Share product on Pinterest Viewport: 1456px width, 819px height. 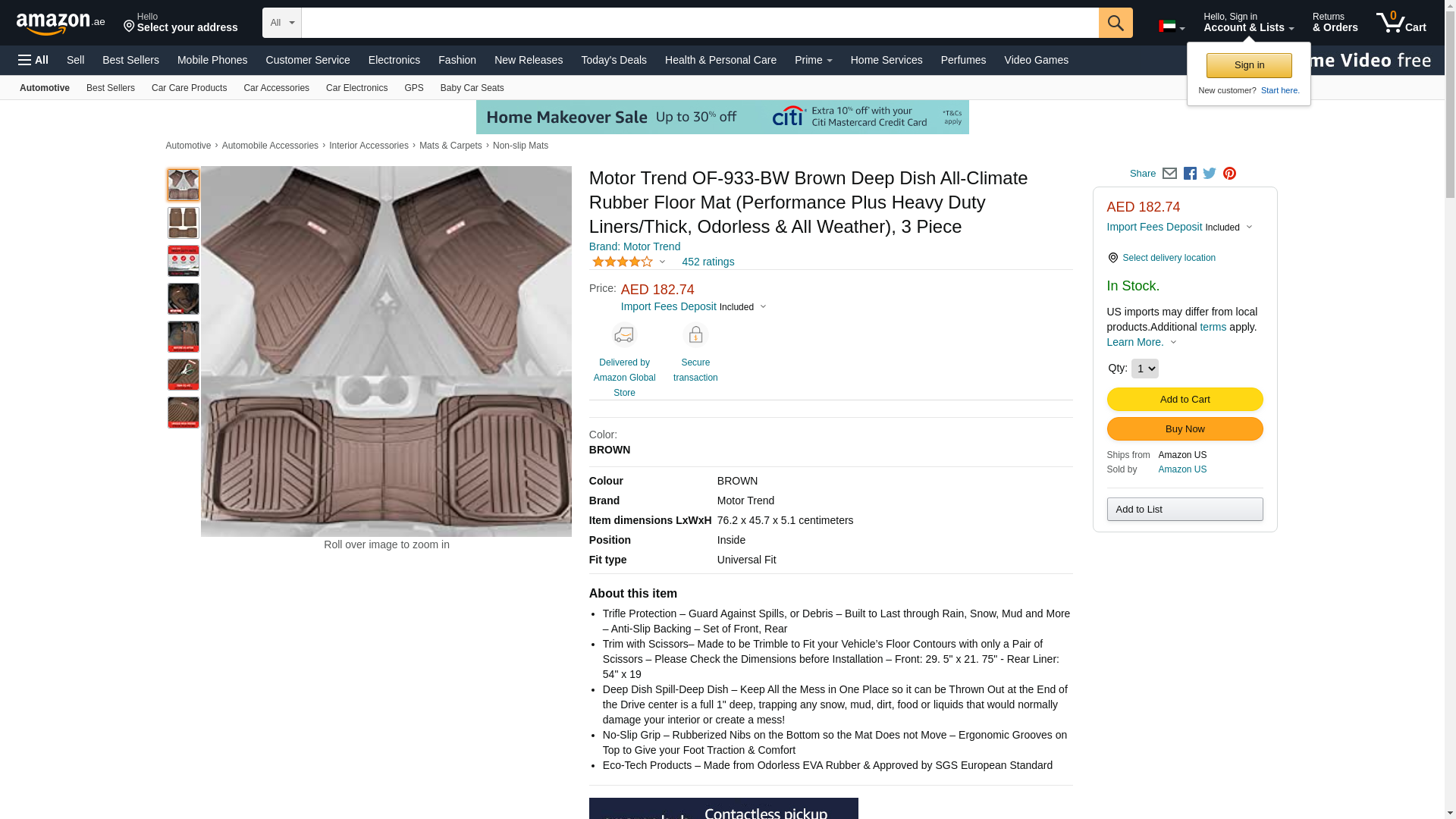[1229, 174]
